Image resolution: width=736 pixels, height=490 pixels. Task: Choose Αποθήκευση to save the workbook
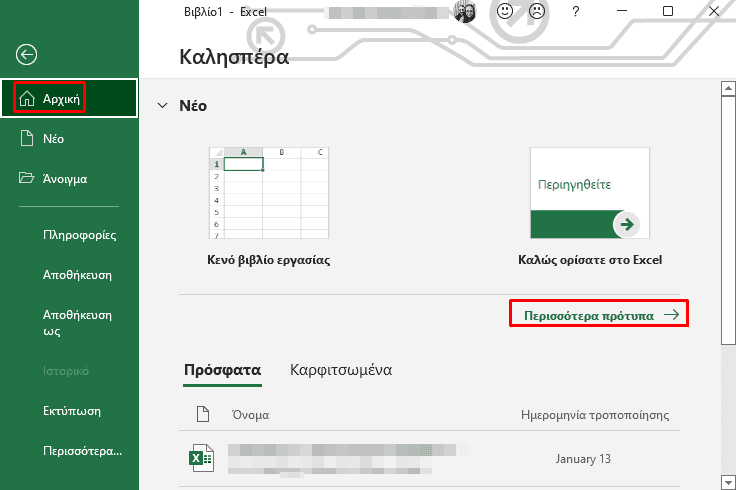[x=77, y=275]
